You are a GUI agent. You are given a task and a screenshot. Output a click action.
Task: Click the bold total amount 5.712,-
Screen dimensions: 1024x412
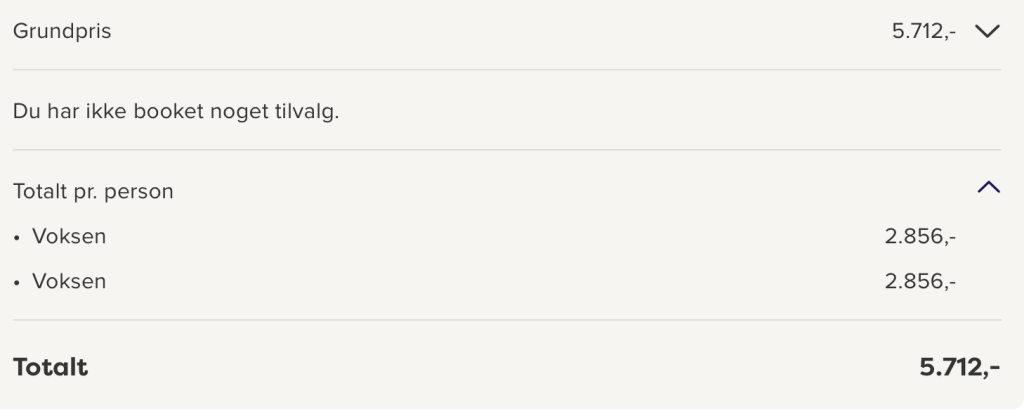pos(959,367)
